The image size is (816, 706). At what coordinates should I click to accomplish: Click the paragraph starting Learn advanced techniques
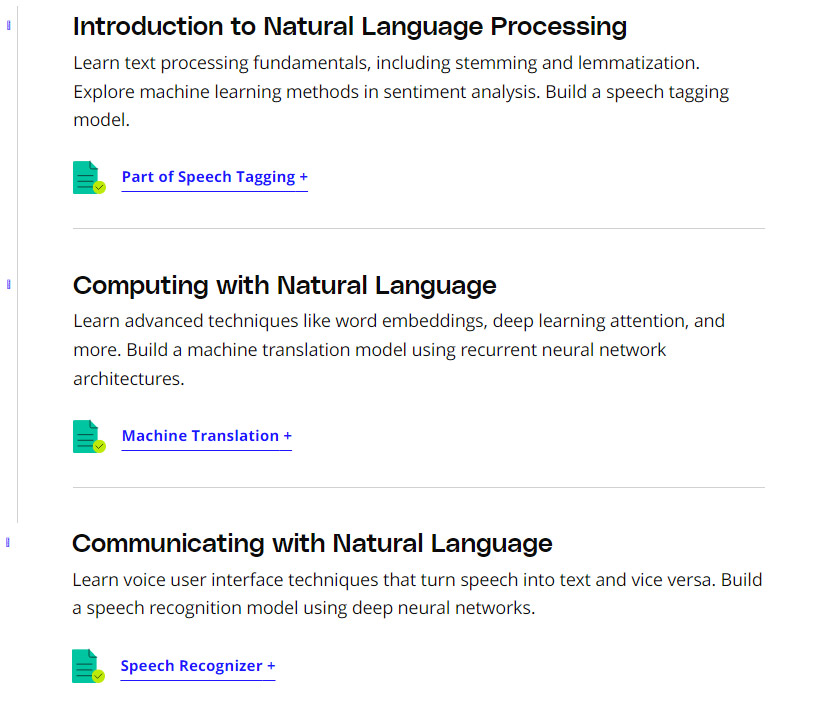tap(399, 350)
